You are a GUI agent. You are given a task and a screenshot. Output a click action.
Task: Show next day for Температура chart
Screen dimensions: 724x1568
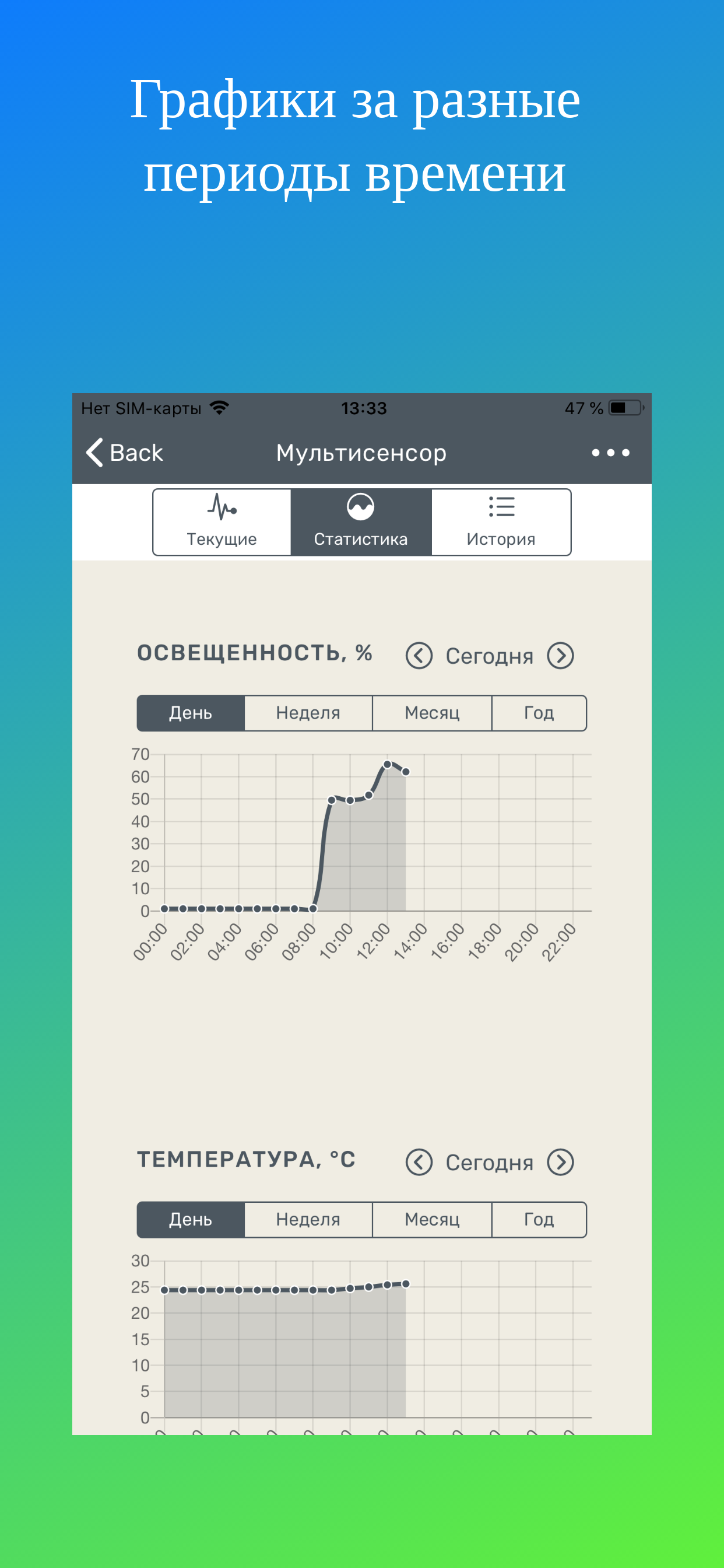[x=560, y=1162]
